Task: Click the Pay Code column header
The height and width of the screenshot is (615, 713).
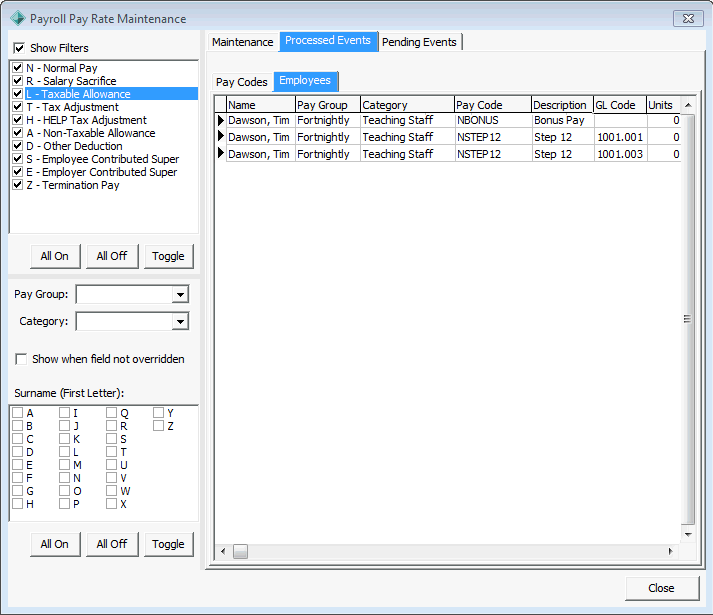Action: 493,105
